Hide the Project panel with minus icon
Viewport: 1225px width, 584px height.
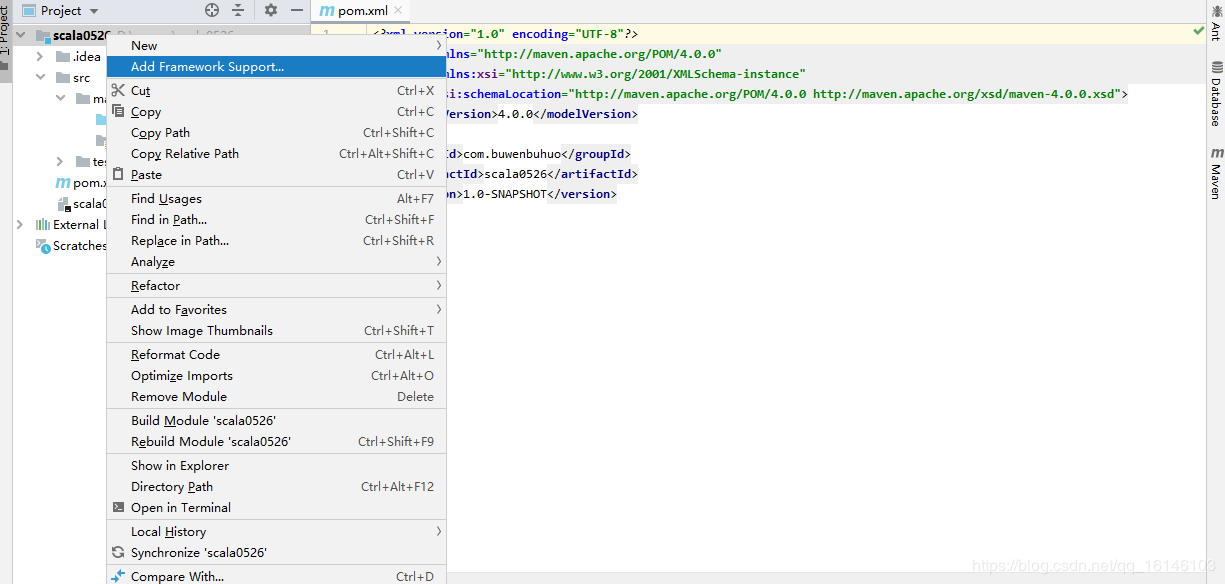pos(297,10)
